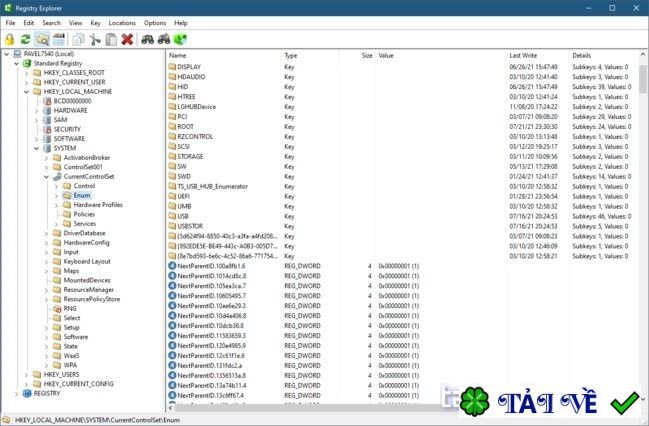Collapse the Standard Registry node

tap(16, 63)
